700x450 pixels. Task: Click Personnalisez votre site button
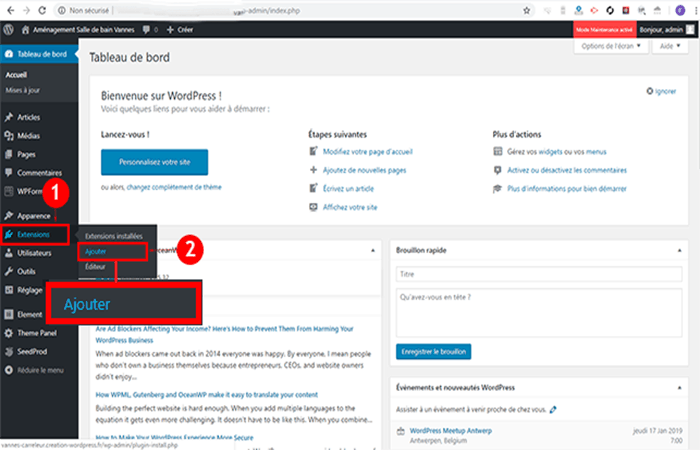pos(154,162)
